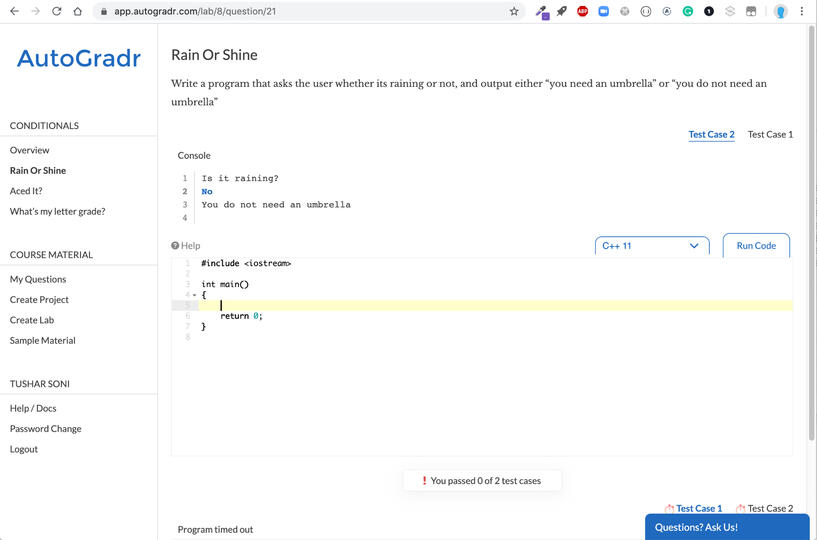Collapse the code fold arrow at line 4
This screenshot has height=540, width=817.
click(x=194, y=295)
